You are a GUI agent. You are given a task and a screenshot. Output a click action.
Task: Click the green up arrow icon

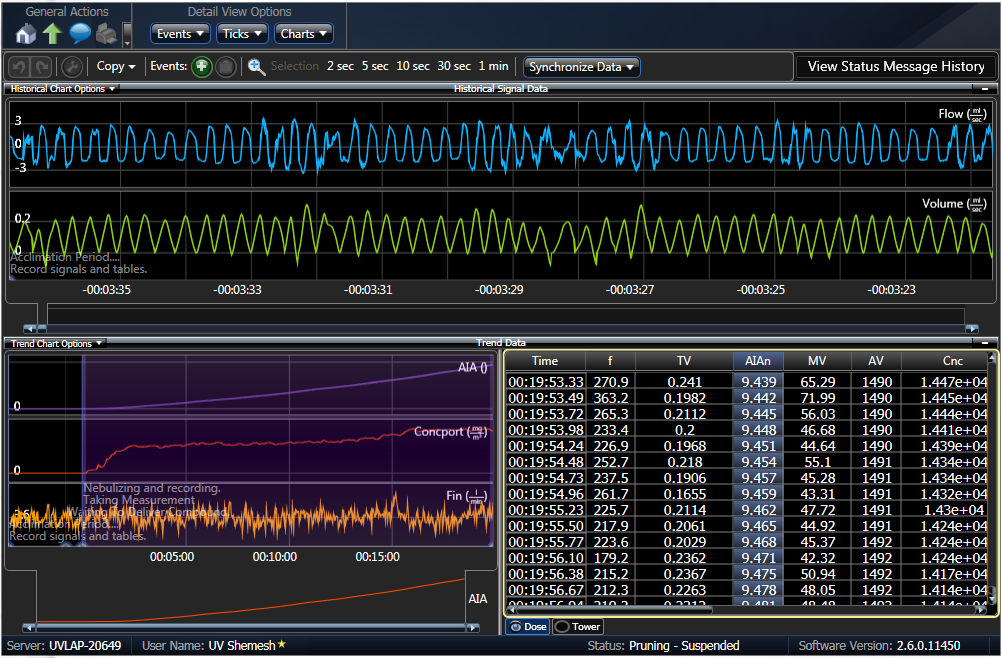click(x=52, y=33)
